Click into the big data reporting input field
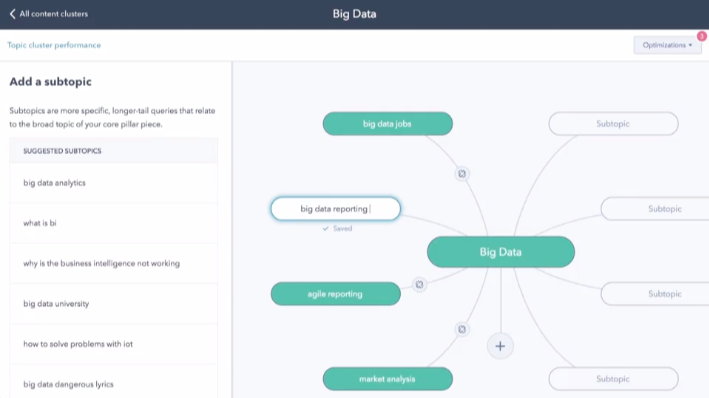The width and height of the screenshot is (709, 398). coord(336,208)
